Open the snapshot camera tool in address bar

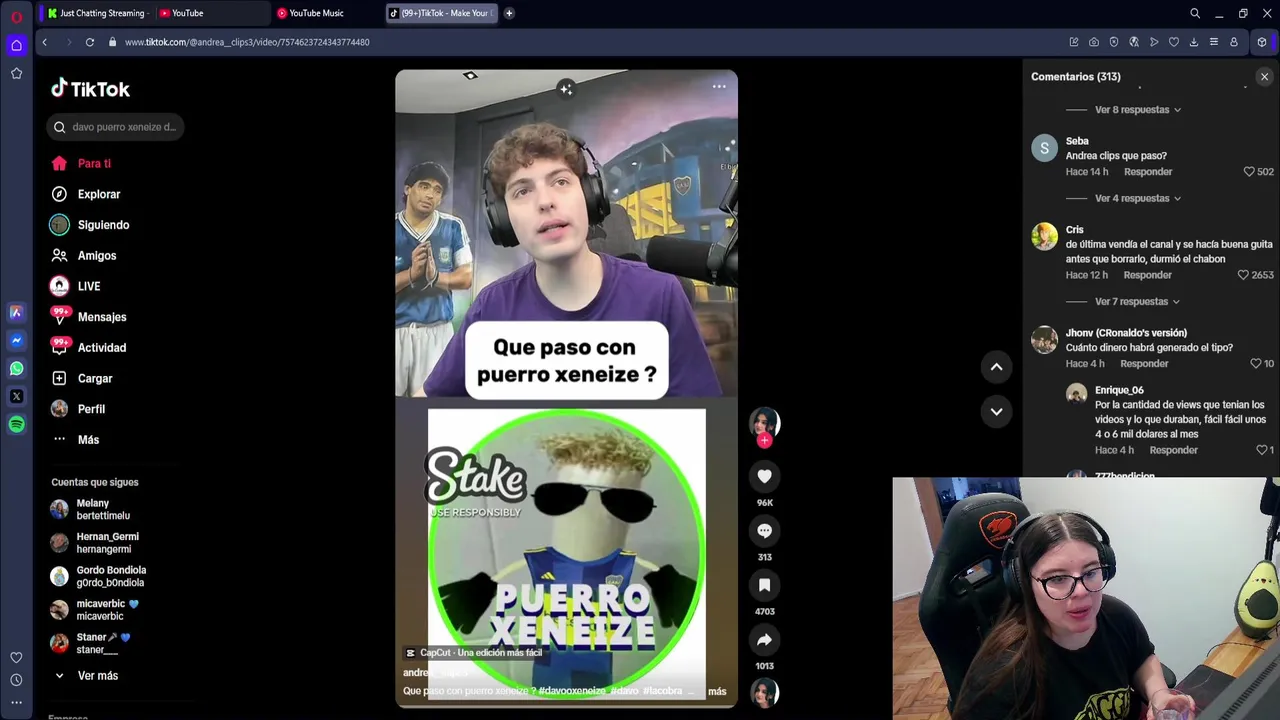(x=1094, y=42)
